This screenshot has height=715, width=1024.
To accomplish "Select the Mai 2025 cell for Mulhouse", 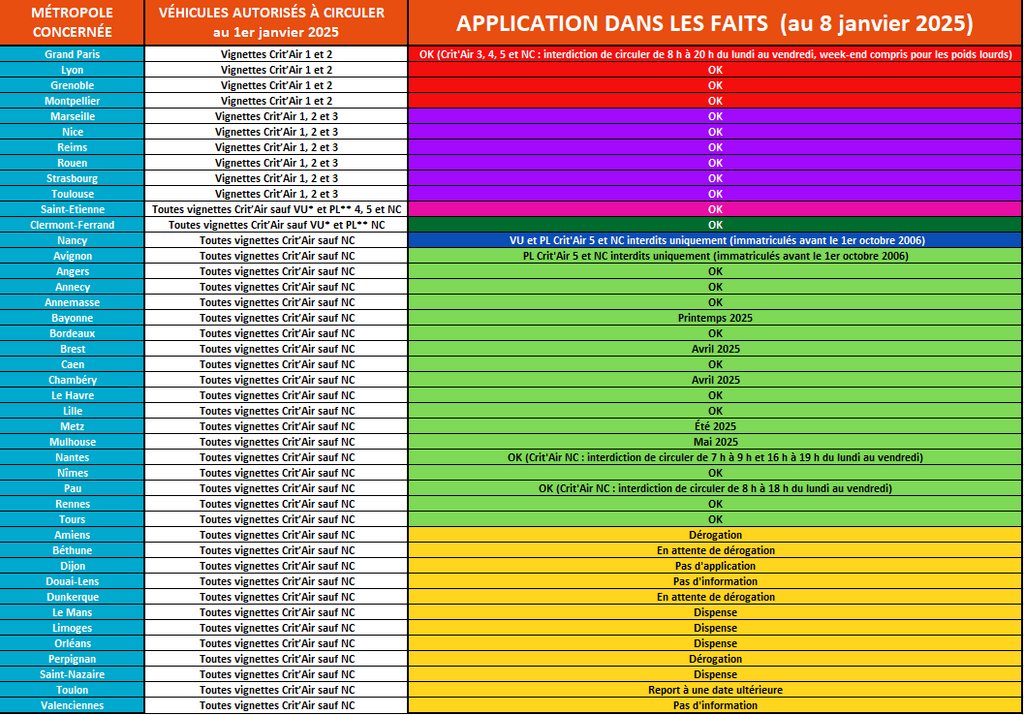I will (715, 441).
